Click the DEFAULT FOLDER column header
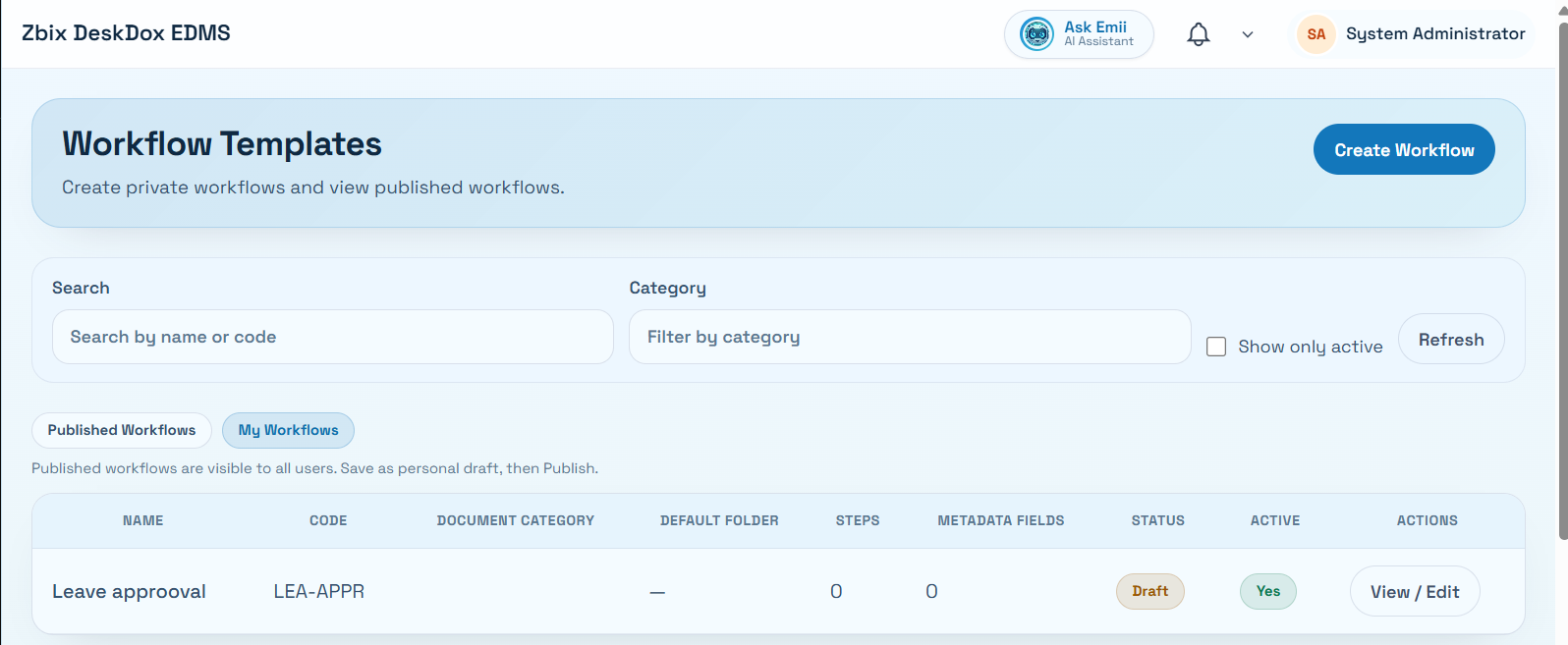Image resolution: width=1568 pixels, height=645 pixels. tap(719, 520)
